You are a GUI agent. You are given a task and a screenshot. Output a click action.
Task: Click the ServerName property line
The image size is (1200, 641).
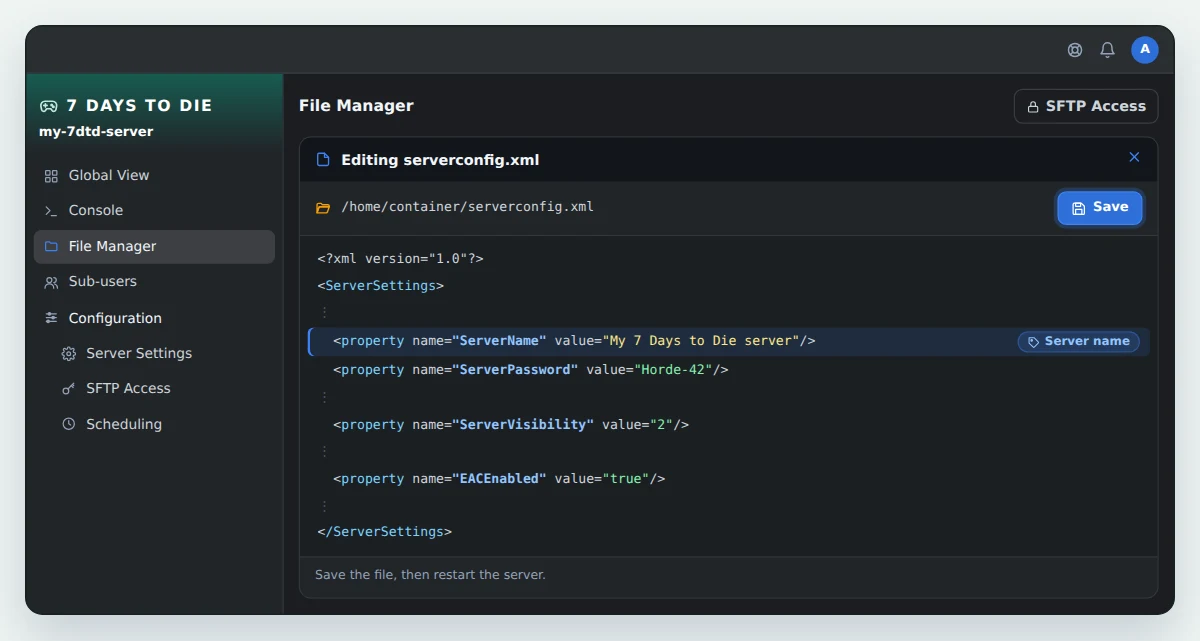(729, 342)
